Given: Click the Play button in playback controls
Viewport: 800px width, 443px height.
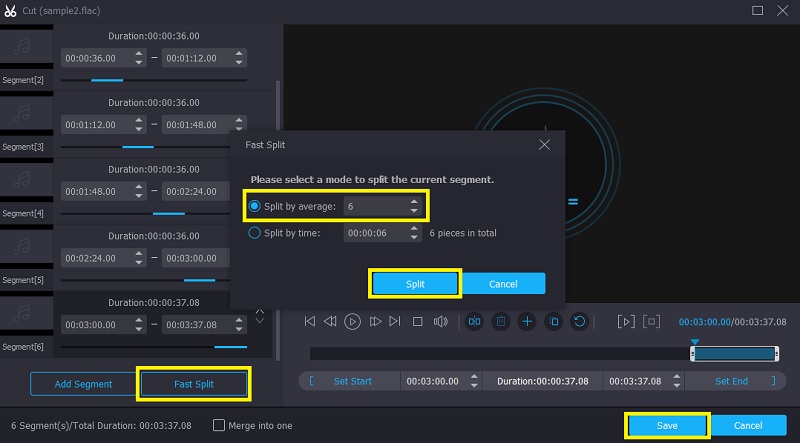Looking at the screenshot, I should 352,322.
